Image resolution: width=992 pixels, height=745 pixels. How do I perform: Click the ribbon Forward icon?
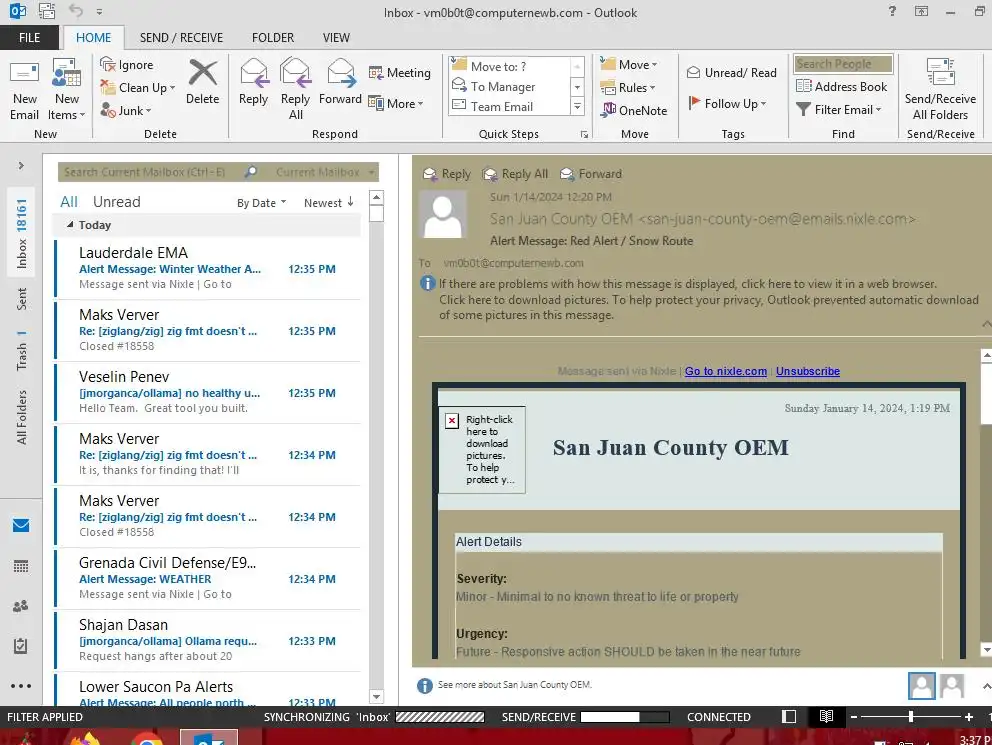click(340, 82)
